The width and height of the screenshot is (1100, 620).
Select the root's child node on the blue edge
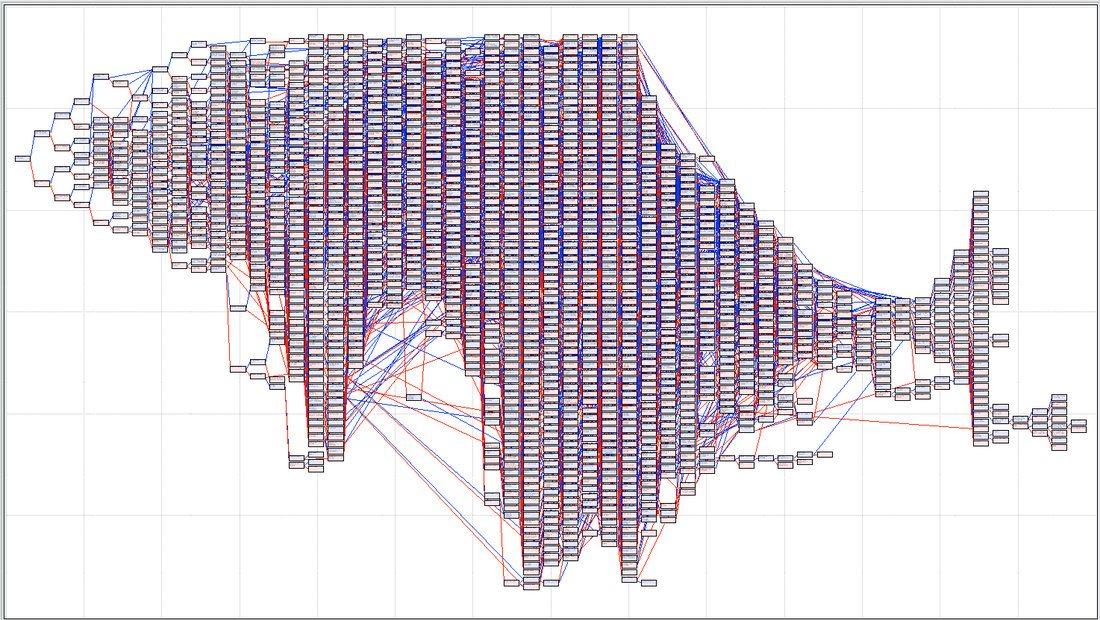click(x=42, y=133)
